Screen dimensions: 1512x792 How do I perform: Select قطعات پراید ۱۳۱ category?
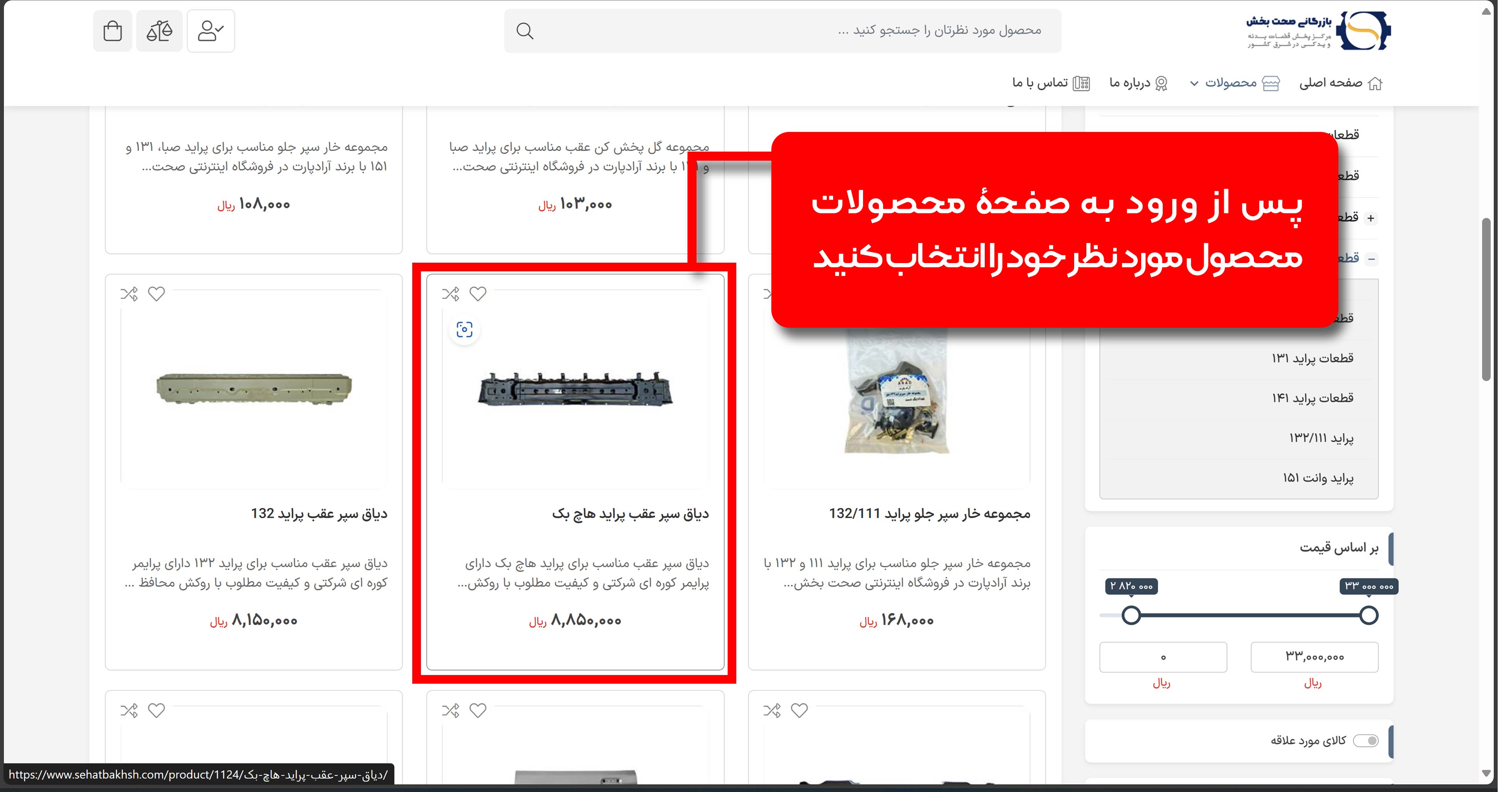[x=1312, y=358]
